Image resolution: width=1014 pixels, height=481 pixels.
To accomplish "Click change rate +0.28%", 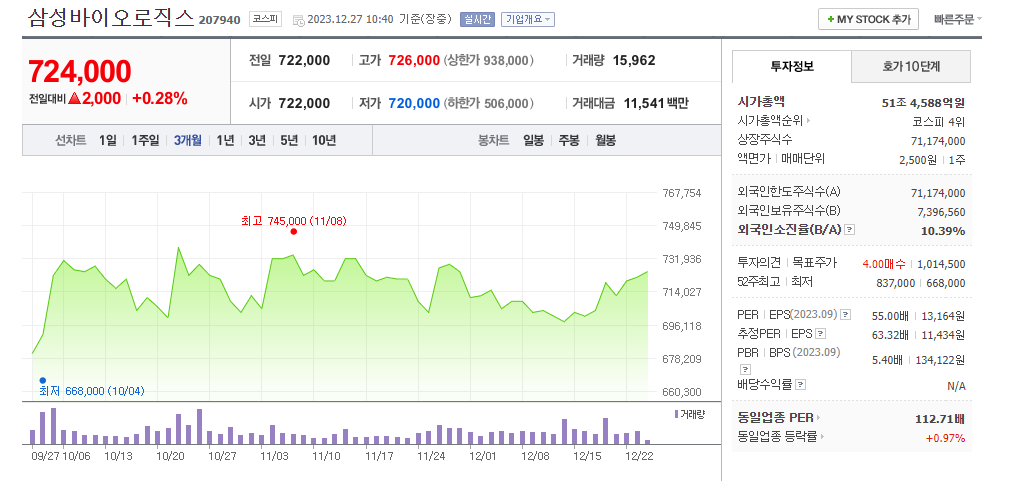I will tap(160, 99).
